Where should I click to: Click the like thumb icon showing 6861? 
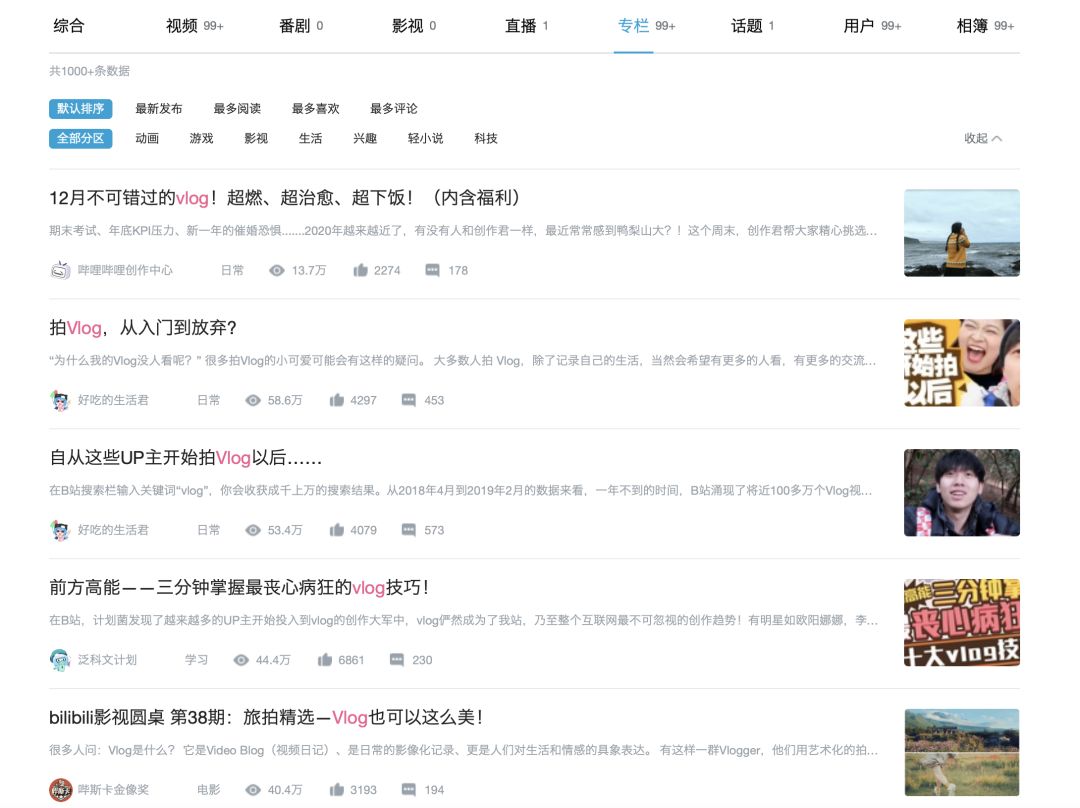point(324,660)
